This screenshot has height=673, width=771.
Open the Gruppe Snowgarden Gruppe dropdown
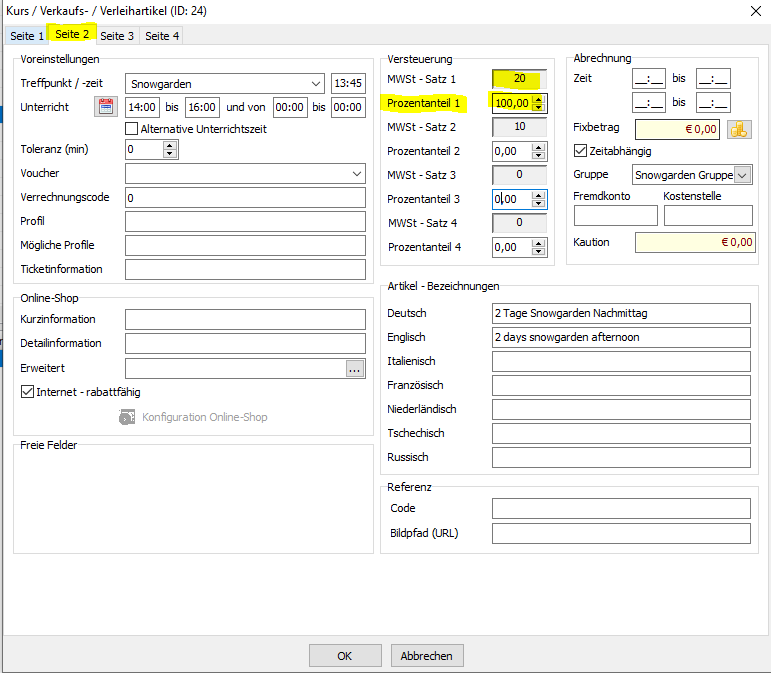pyautogui.click(x=742, y=175)
